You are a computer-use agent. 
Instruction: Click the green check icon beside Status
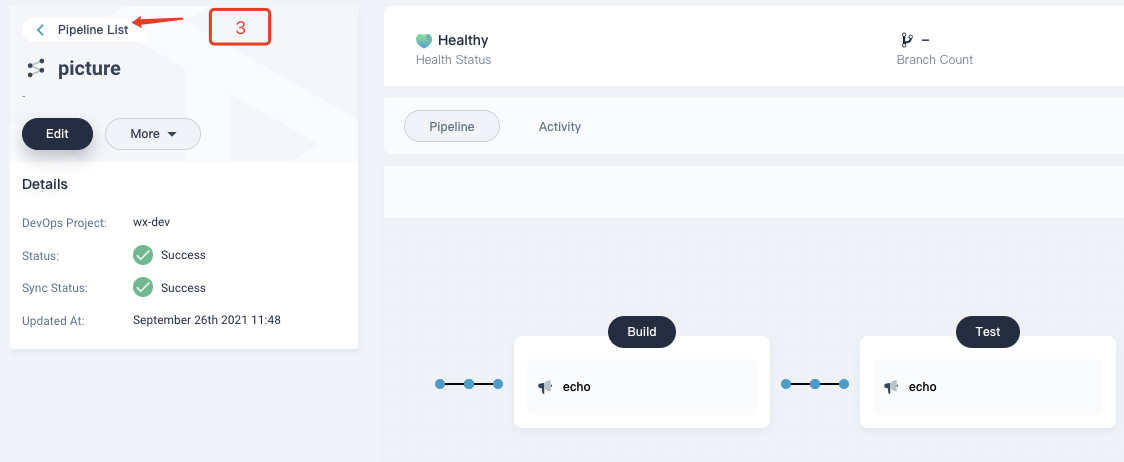pos(143,255)
